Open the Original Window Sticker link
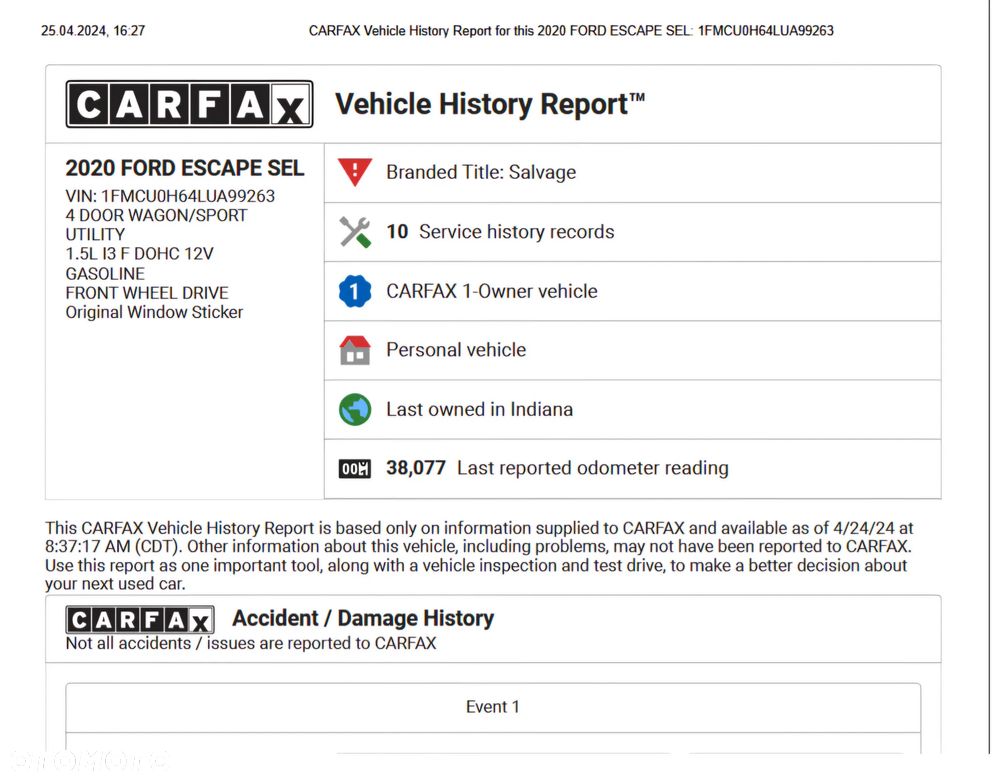The width and height of the screenshot is (1000, 781). point(154,312)
